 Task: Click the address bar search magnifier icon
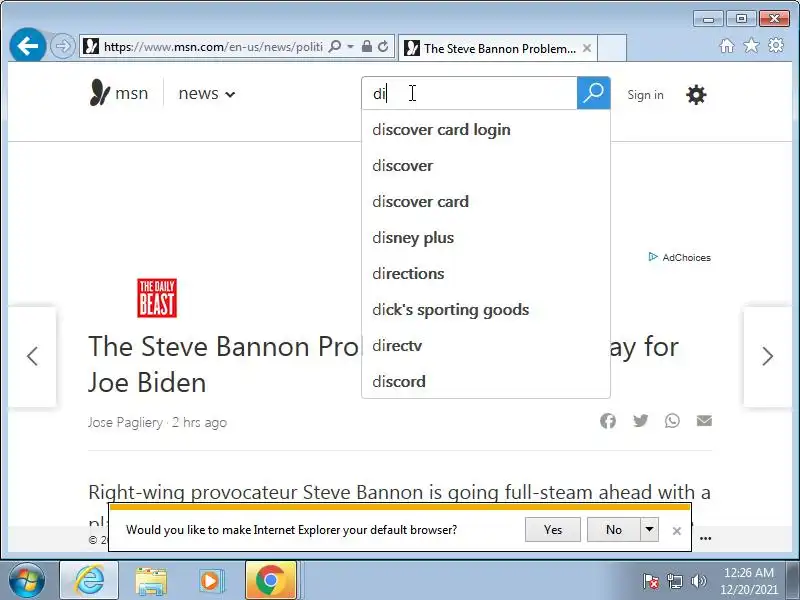tap(335, 47)
